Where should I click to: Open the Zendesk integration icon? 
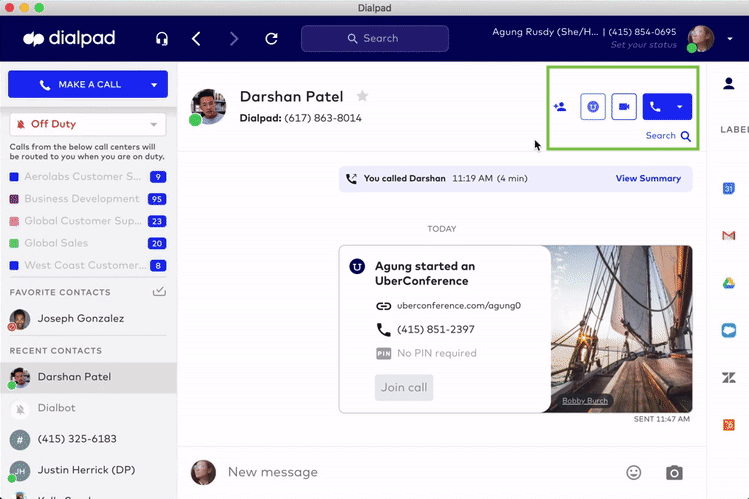tap(728, 378)
